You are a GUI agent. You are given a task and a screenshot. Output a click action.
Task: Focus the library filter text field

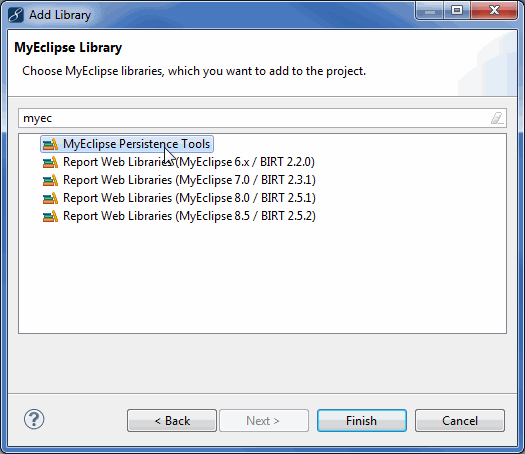point(262,118)
